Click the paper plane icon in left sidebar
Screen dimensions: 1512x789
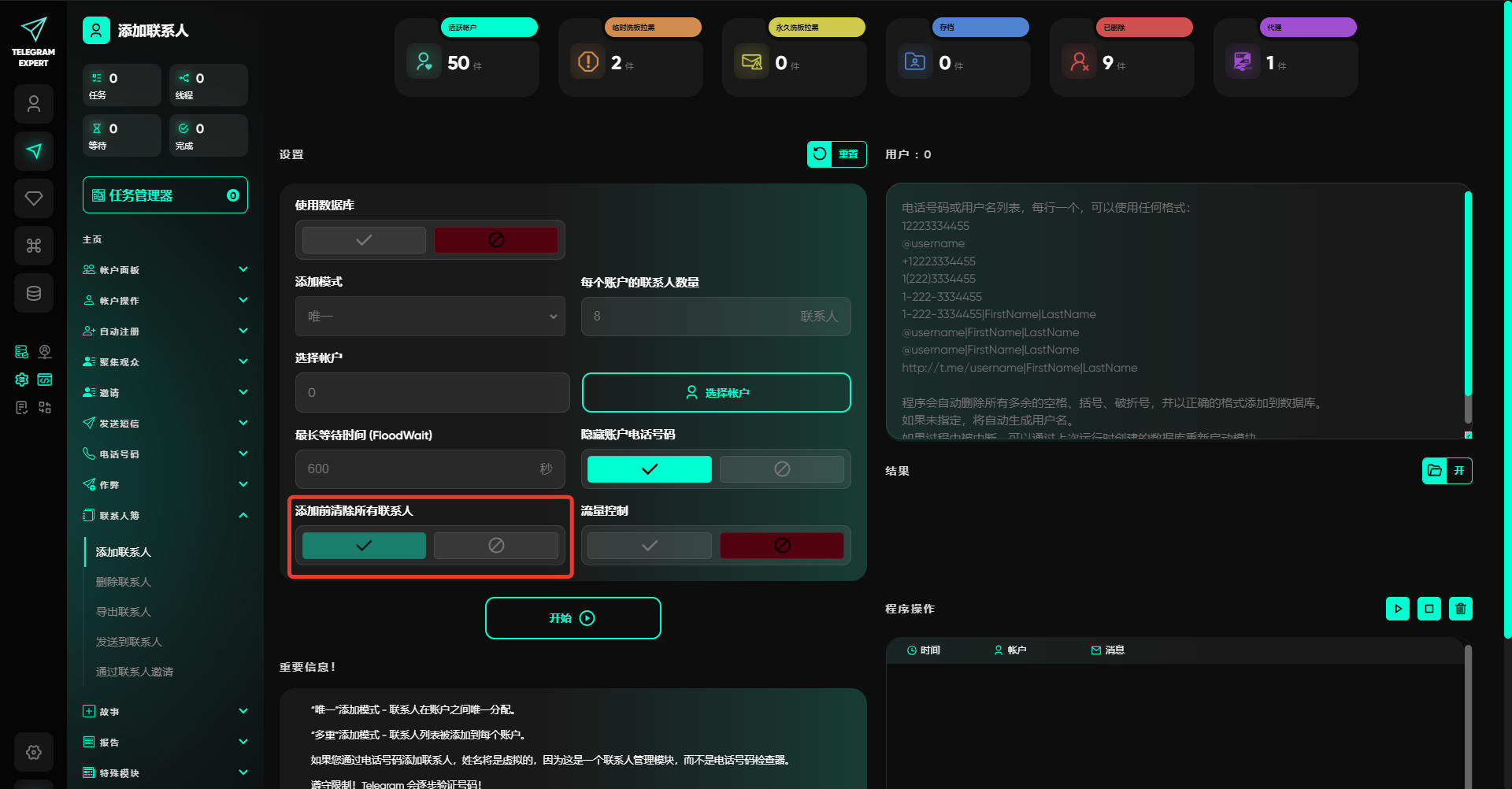(x=34, y=151)
